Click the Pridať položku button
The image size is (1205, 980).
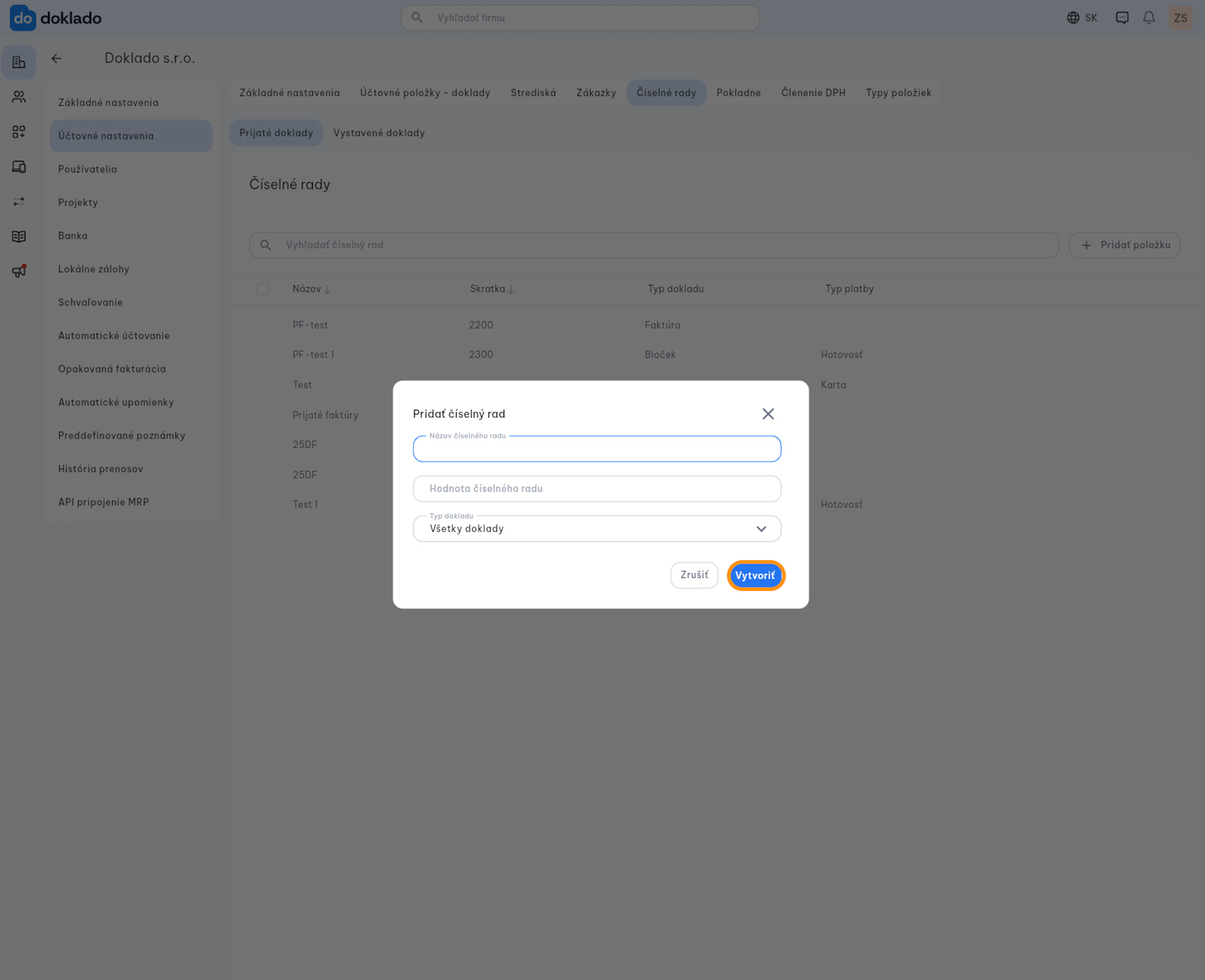click(x=1125, y=245)
